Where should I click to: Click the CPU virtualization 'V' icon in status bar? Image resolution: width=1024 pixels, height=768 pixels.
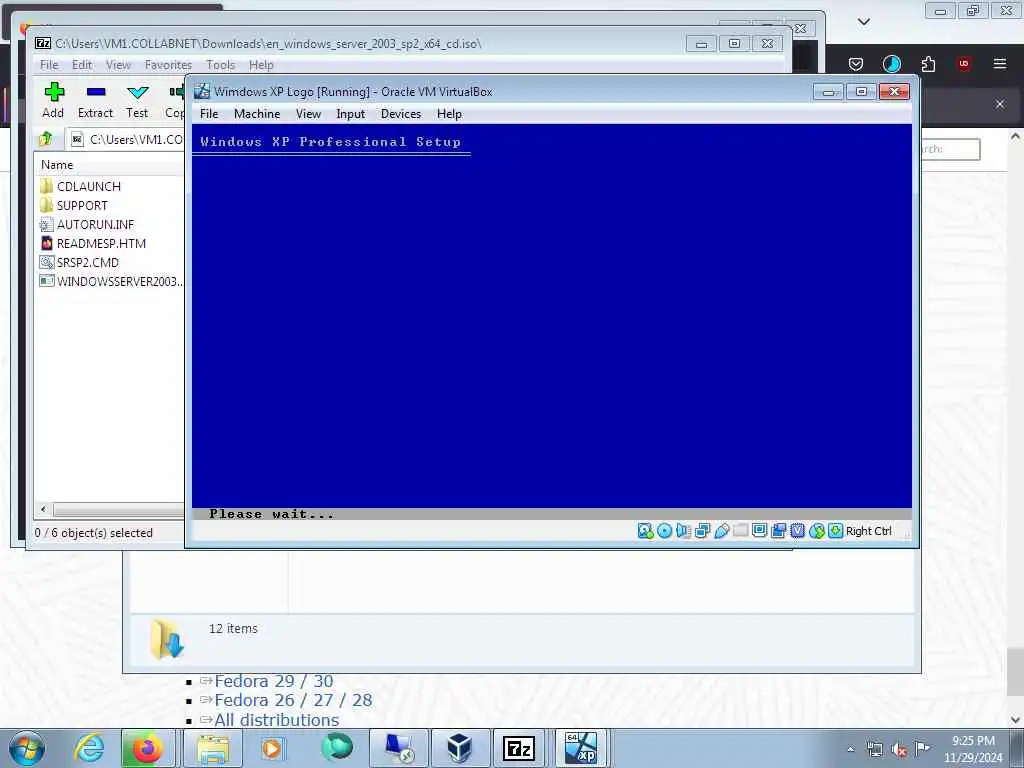point(797,531)
